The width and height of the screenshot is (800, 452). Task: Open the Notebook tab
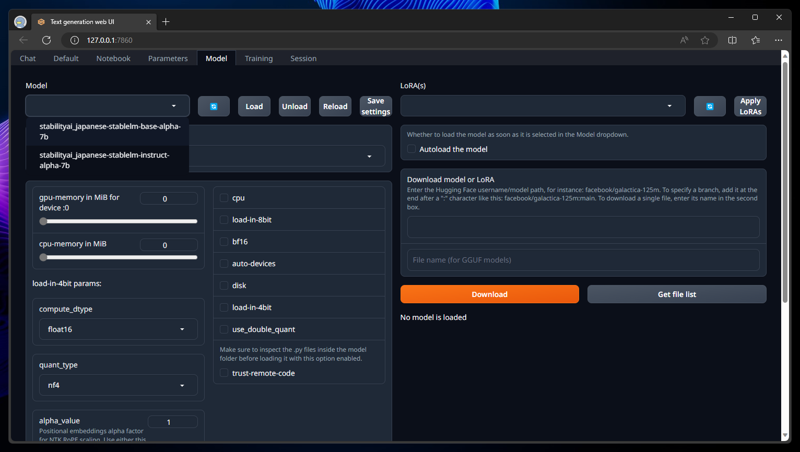(113, 58)
